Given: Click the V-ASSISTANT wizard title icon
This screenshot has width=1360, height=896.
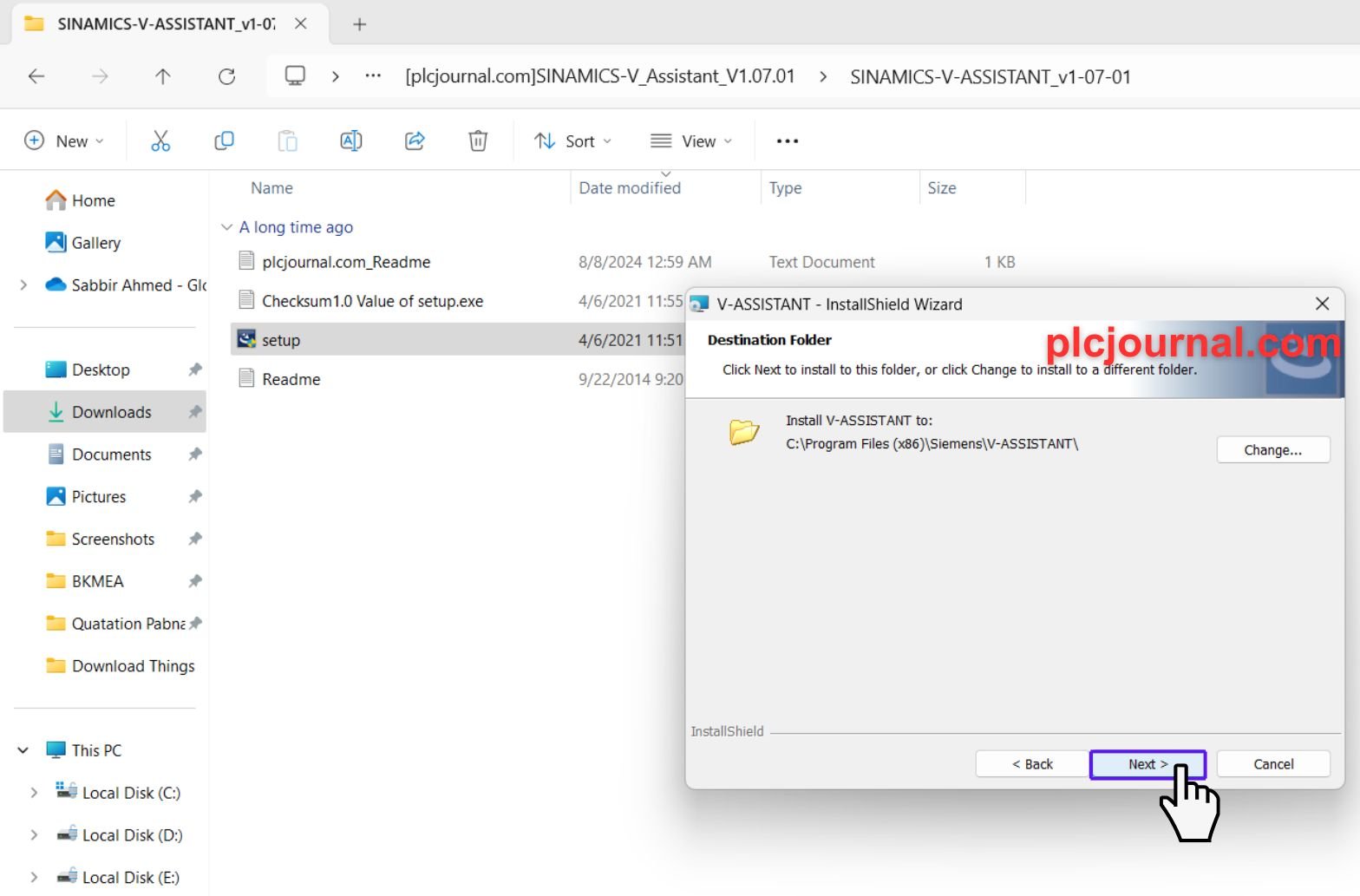Looking at the screenshot, I should [699, 304].
